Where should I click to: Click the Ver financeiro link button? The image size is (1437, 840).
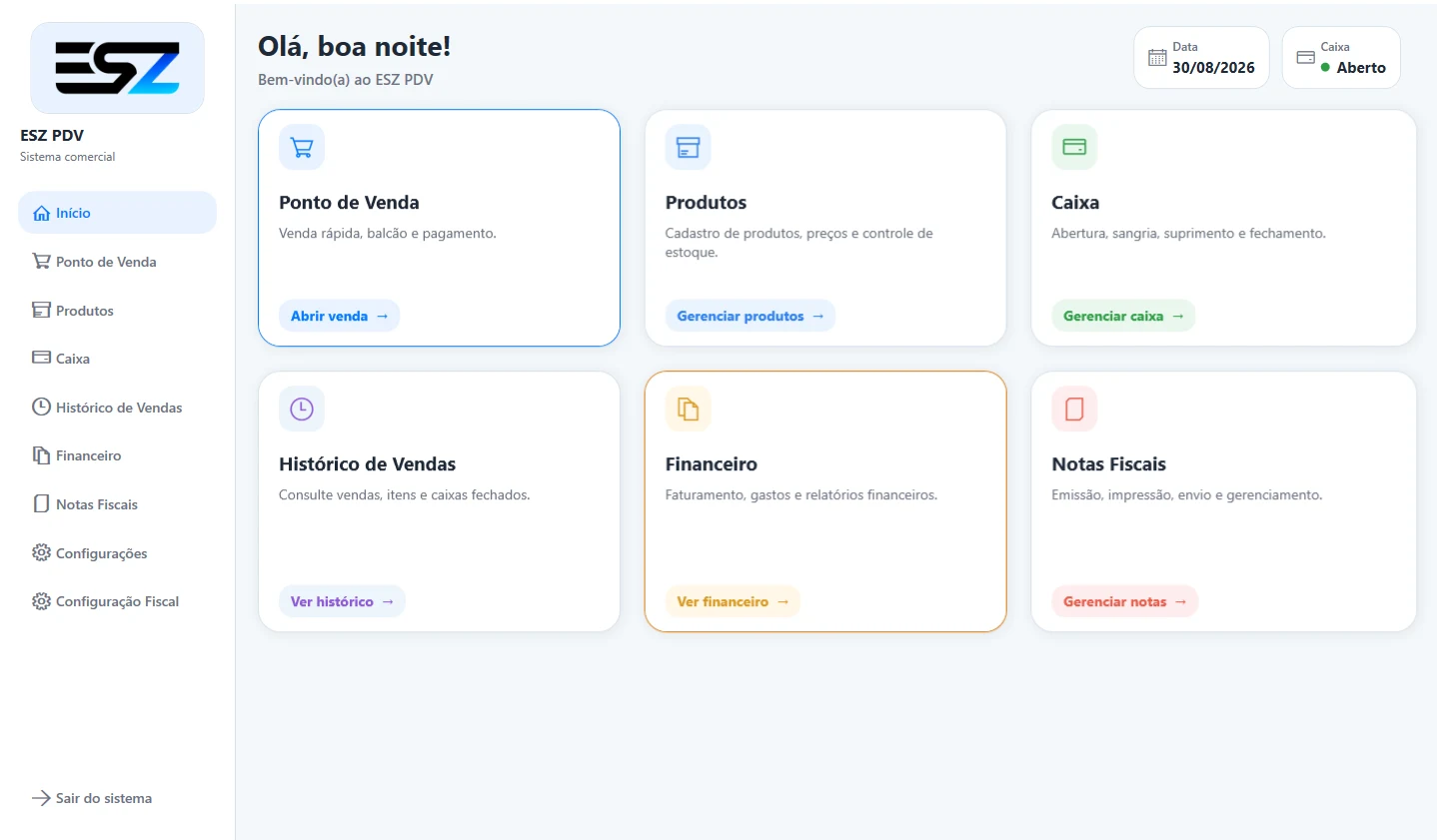click(x=732, y=601)
